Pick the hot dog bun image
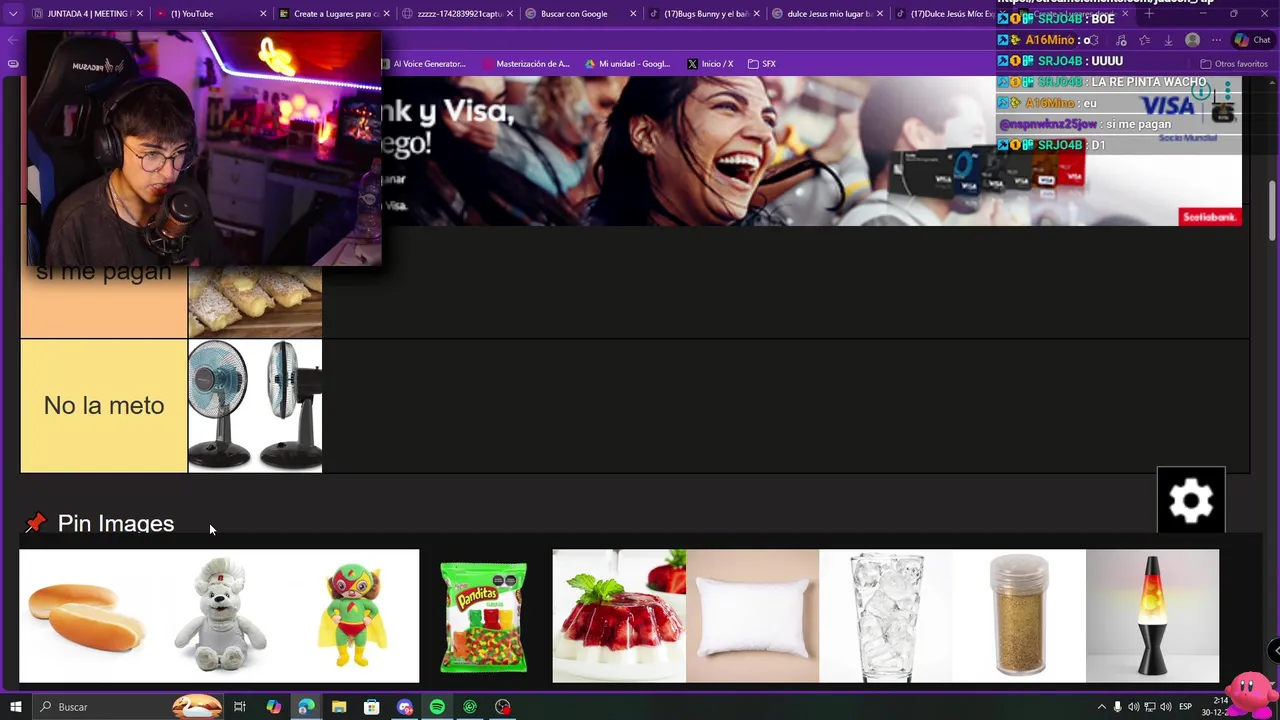 click(x=86, y=616)
